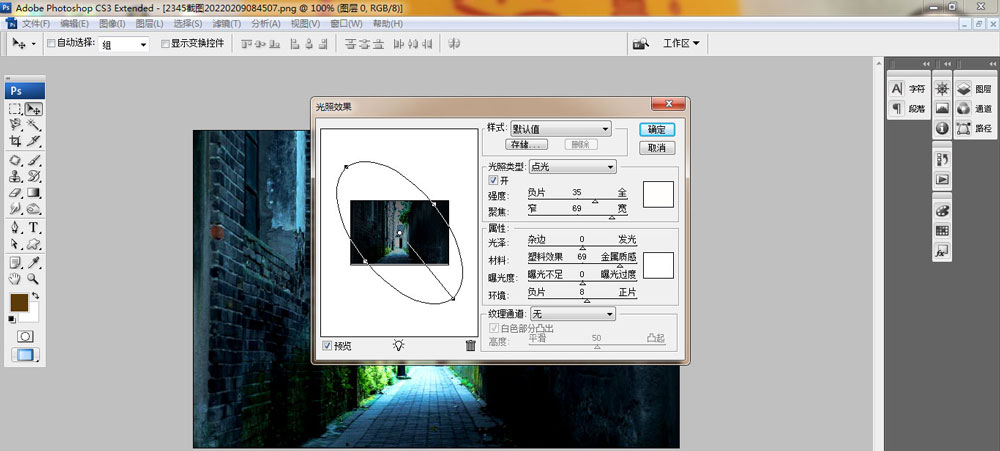Select the Eyedropper tool
This screenshot has height=451, width=1000.
(34, 263)
